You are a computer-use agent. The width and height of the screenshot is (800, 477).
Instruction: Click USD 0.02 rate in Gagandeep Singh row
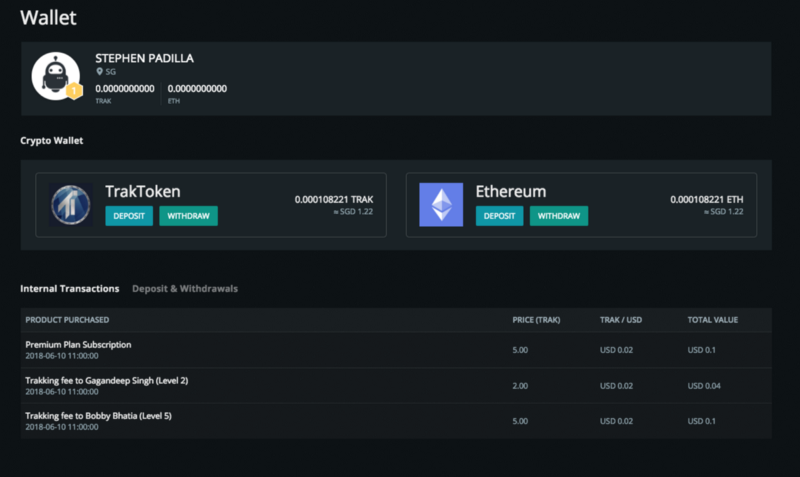[x=616, y=386]
